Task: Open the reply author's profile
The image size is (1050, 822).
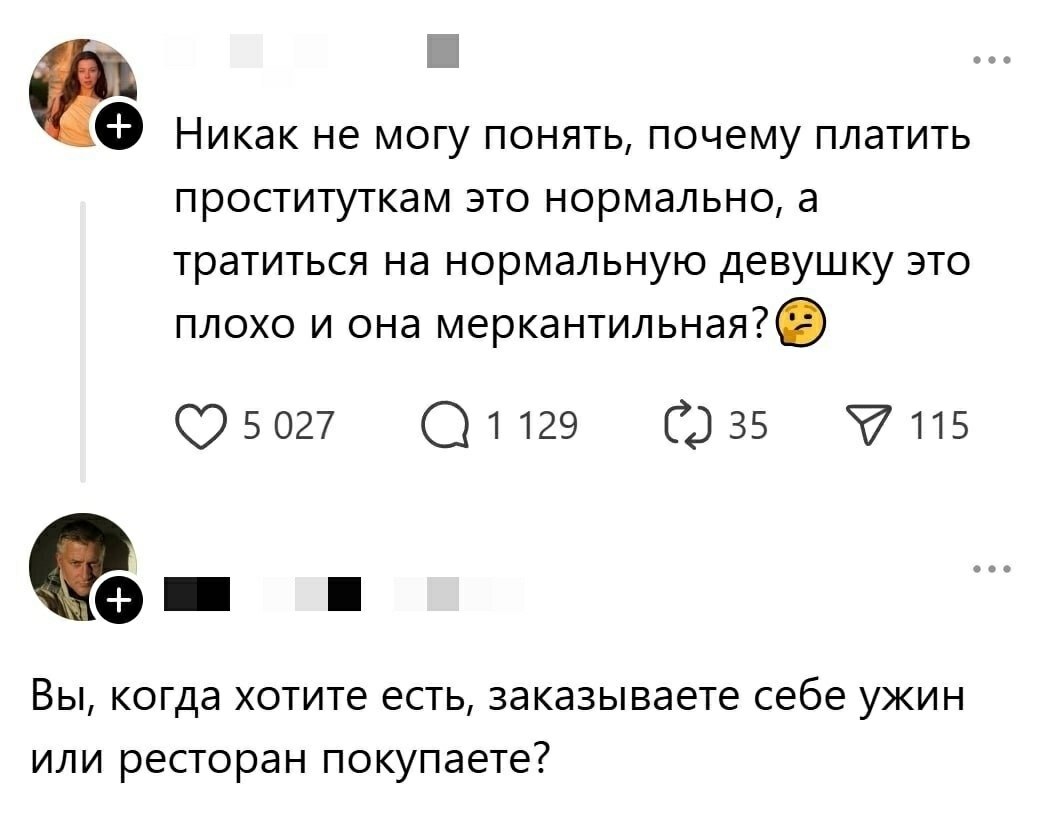Action: pyautogui.click(x=84, y=565)
